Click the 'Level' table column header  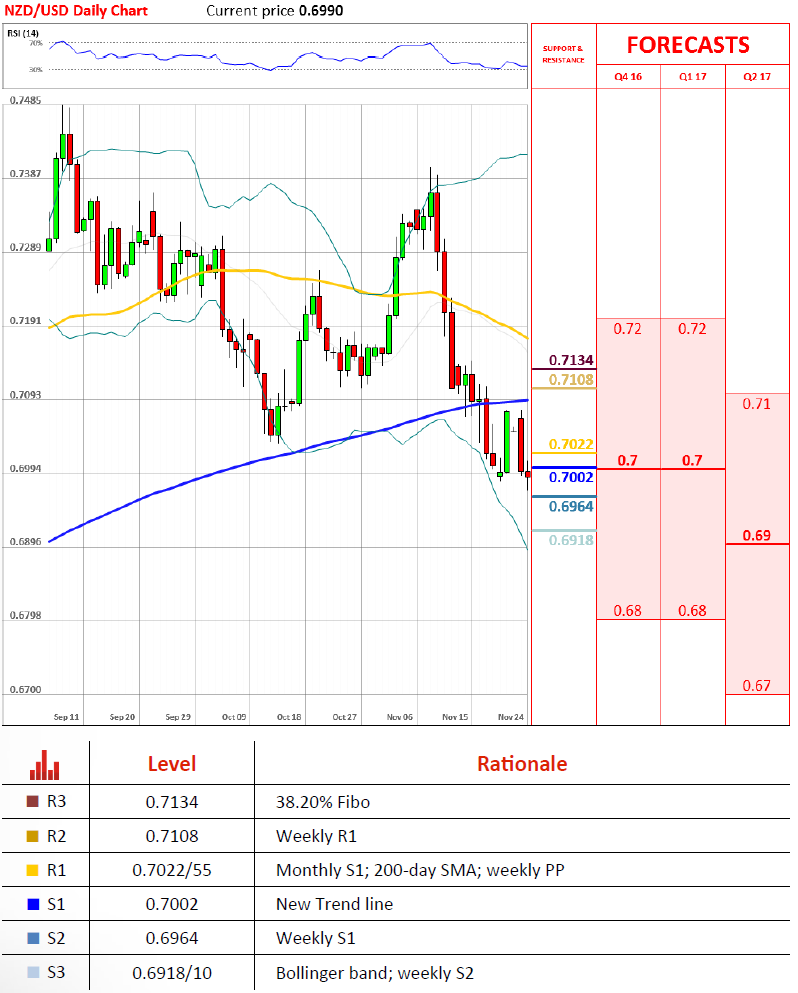tap(172, 764)
